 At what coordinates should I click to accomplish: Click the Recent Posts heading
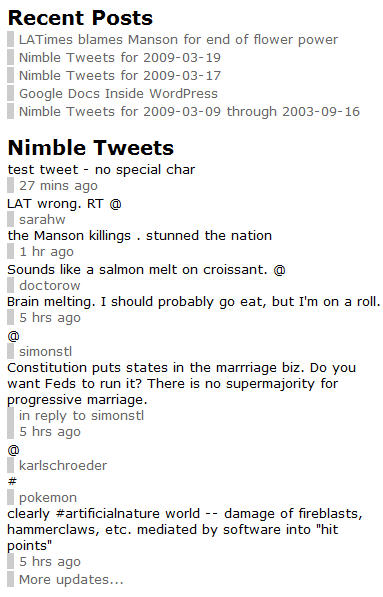pyautogui.click(x=80, y=18)
